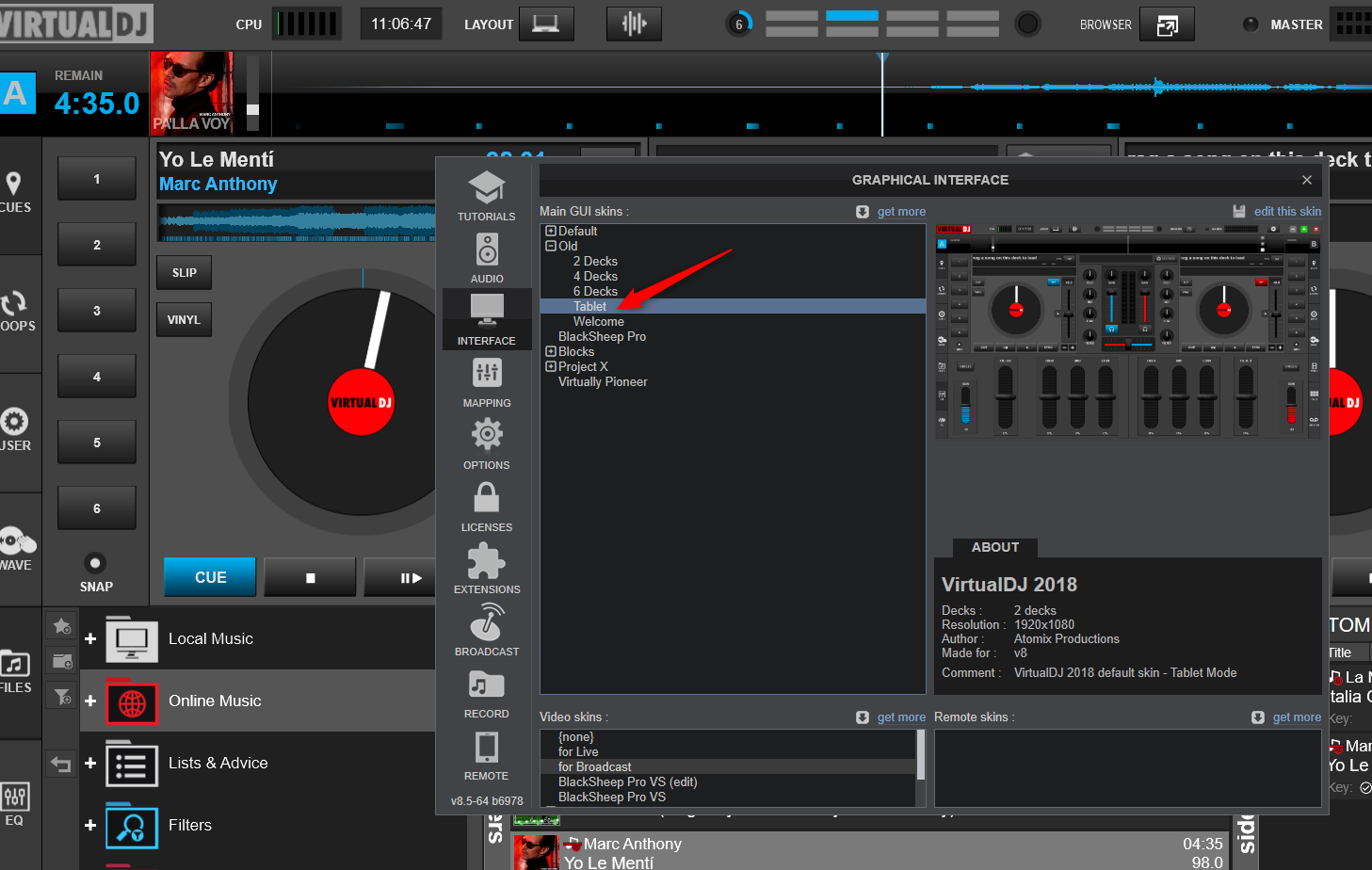
Task: Trigger hot cue pad 4
Action: pos(97,377)
